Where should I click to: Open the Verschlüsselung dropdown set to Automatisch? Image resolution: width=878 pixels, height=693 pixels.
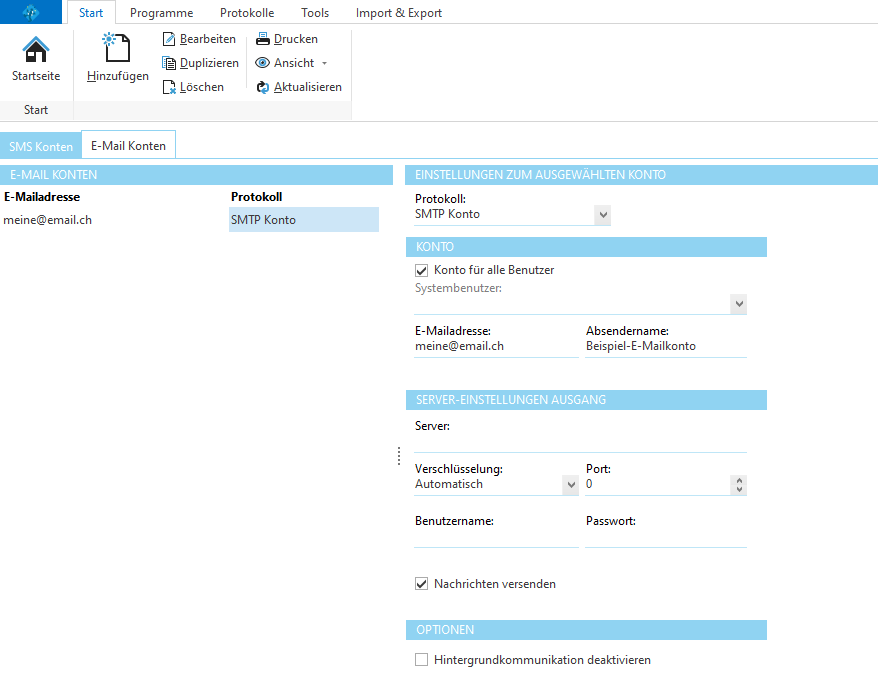[x=570, y=484]
